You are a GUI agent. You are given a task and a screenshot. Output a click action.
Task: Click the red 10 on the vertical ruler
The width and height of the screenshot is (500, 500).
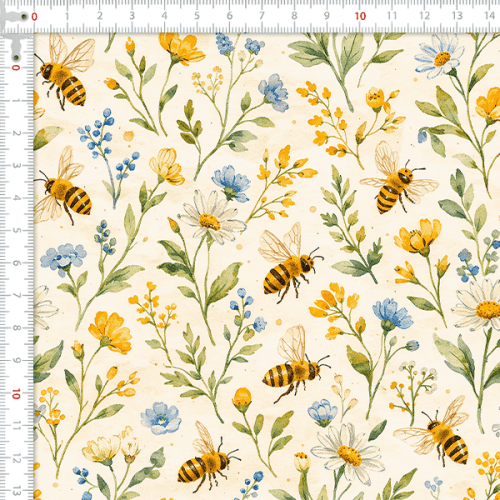[x=16, y=394]
